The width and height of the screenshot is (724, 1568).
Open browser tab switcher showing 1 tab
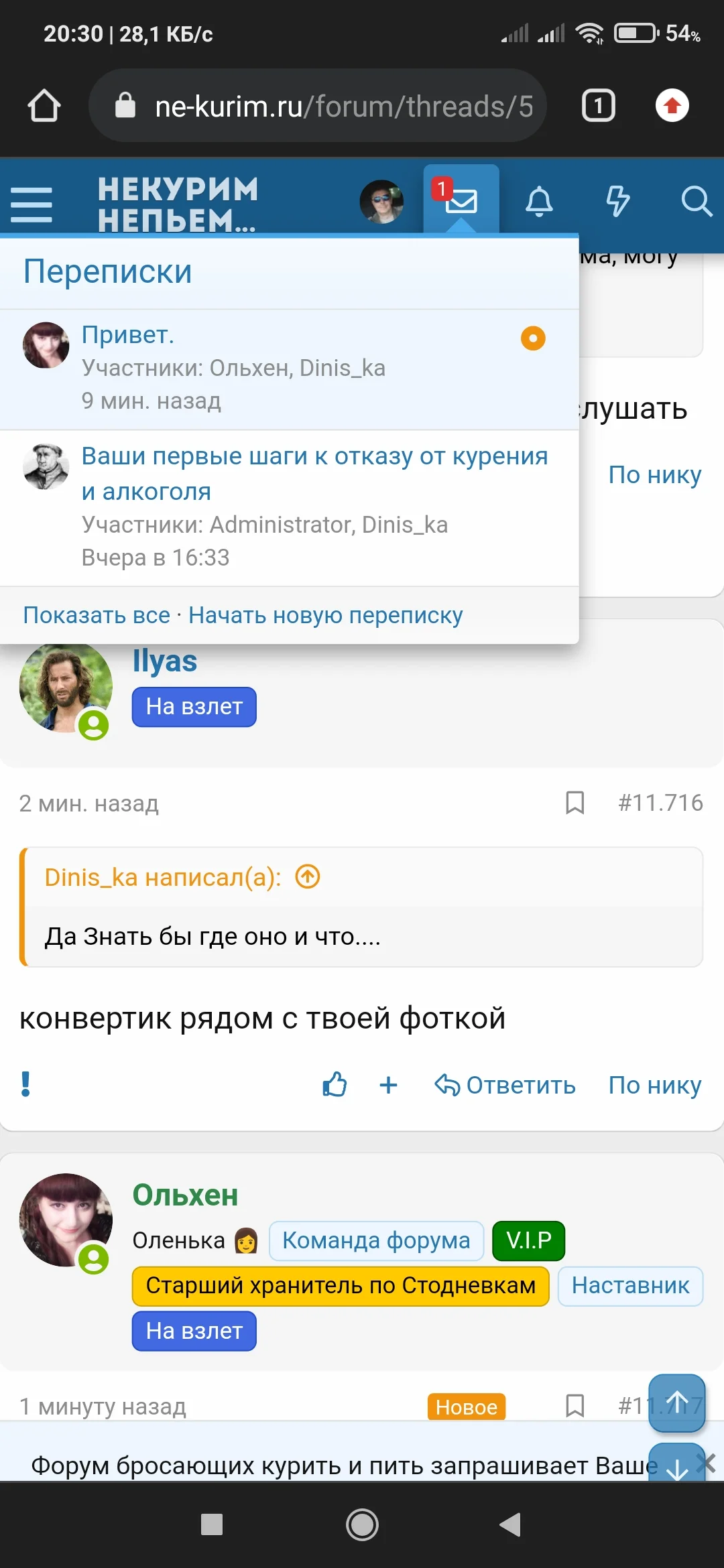598,106
